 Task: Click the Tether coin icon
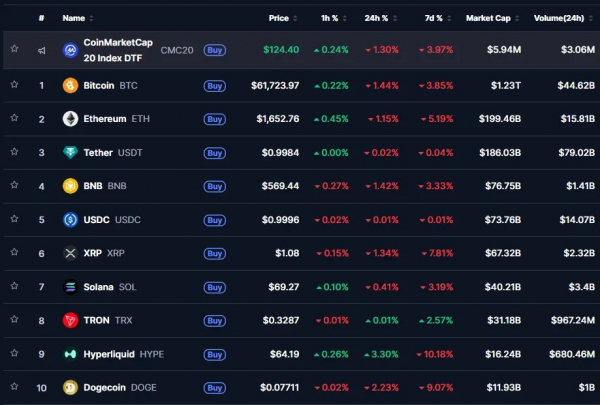70,152
